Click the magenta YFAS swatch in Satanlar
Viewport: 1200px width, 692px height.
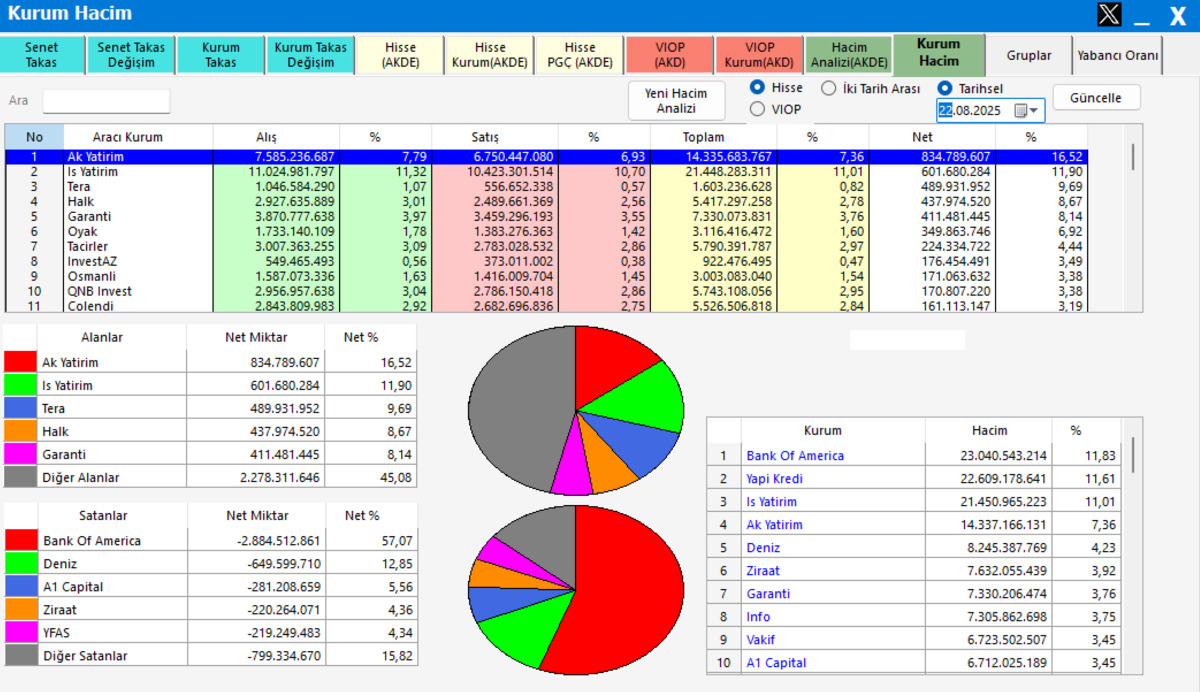coord(20,633)
